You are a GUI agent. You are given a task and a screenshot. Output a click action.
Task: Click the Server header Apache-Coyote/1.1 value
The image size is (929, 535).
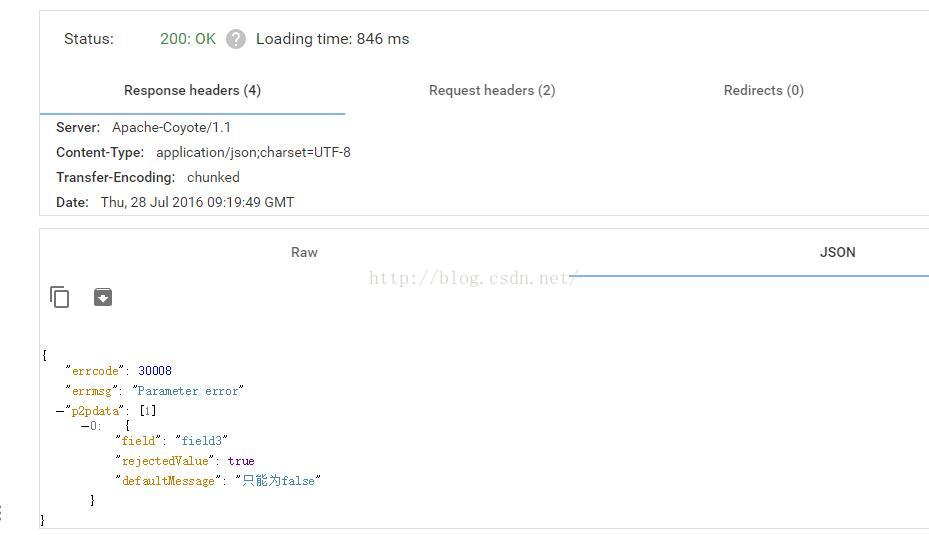(x=171, y=127)
